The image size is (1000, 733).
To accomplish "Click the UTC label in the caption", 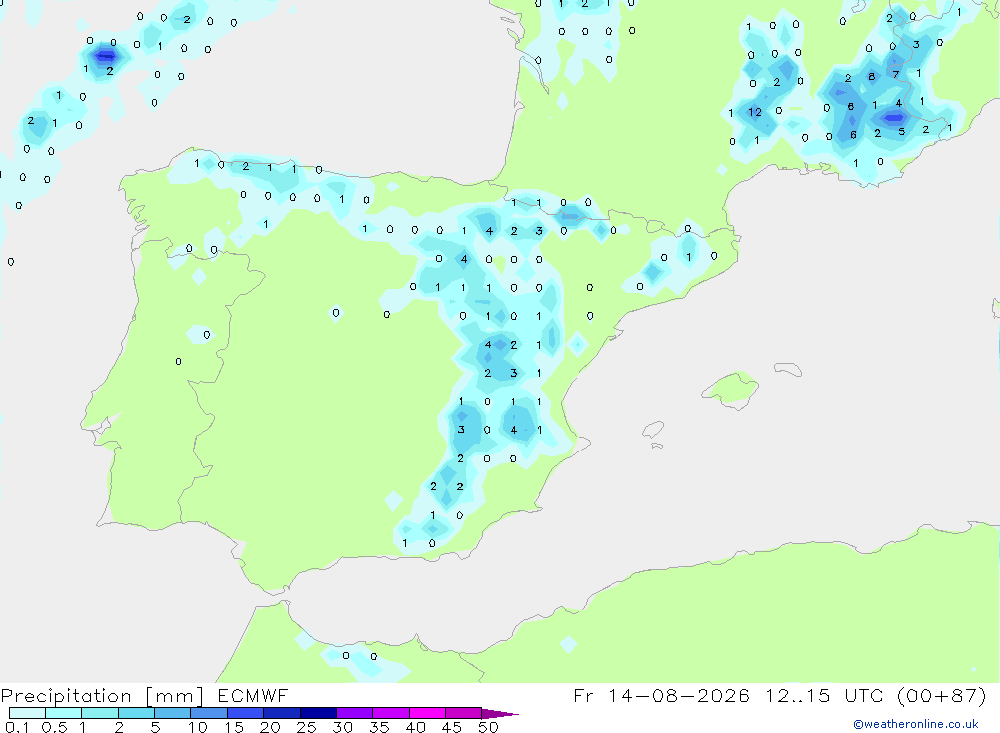I will point(865,695).
